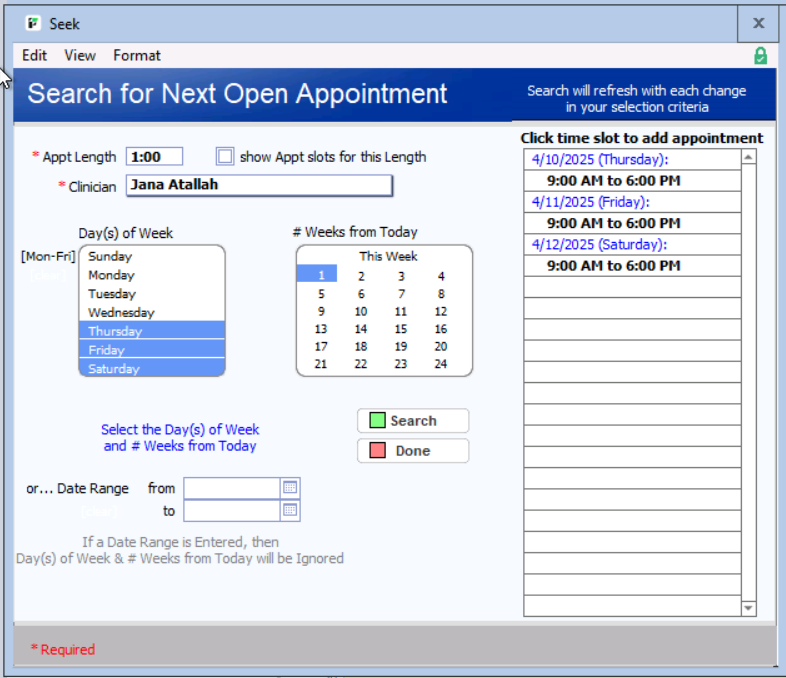Select week 7 from today
The width and height of the screenshot is (786, 678).
[x=401, y=294]
